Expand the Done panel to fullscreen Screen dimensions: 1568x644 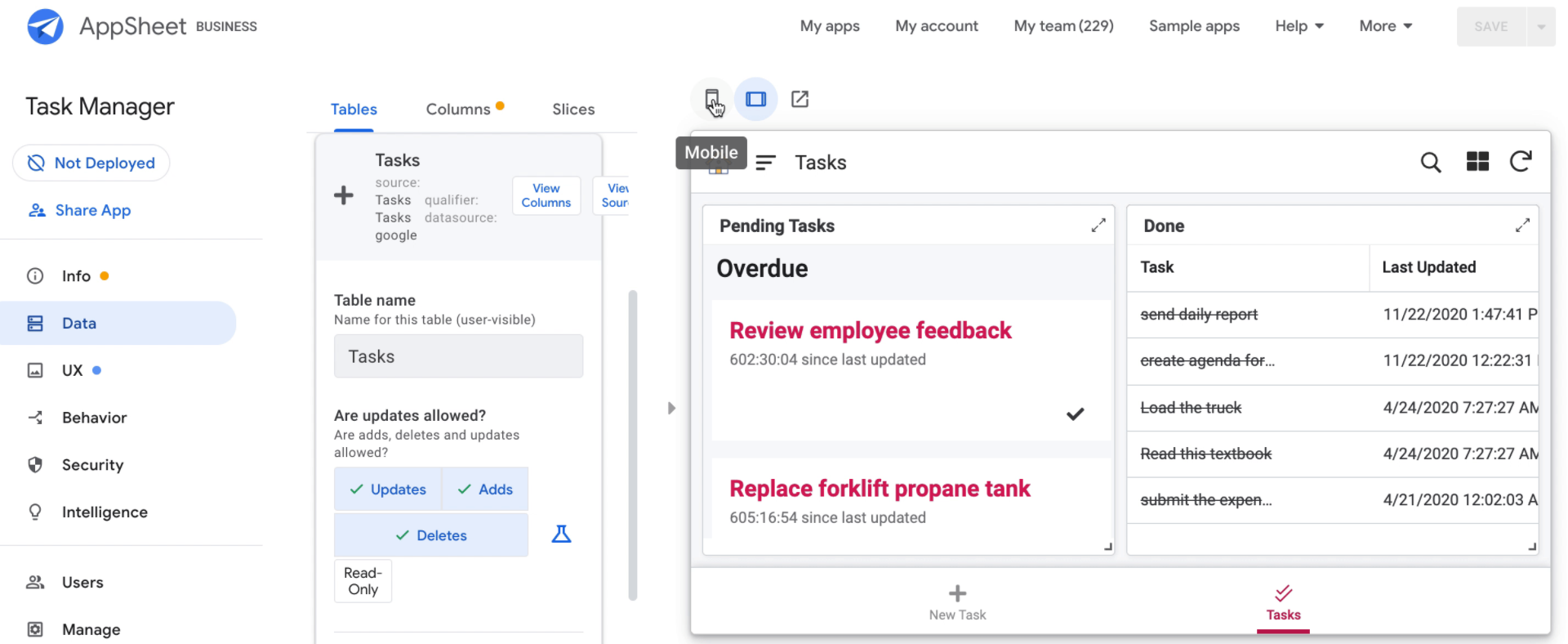(x=1522, y=225)
